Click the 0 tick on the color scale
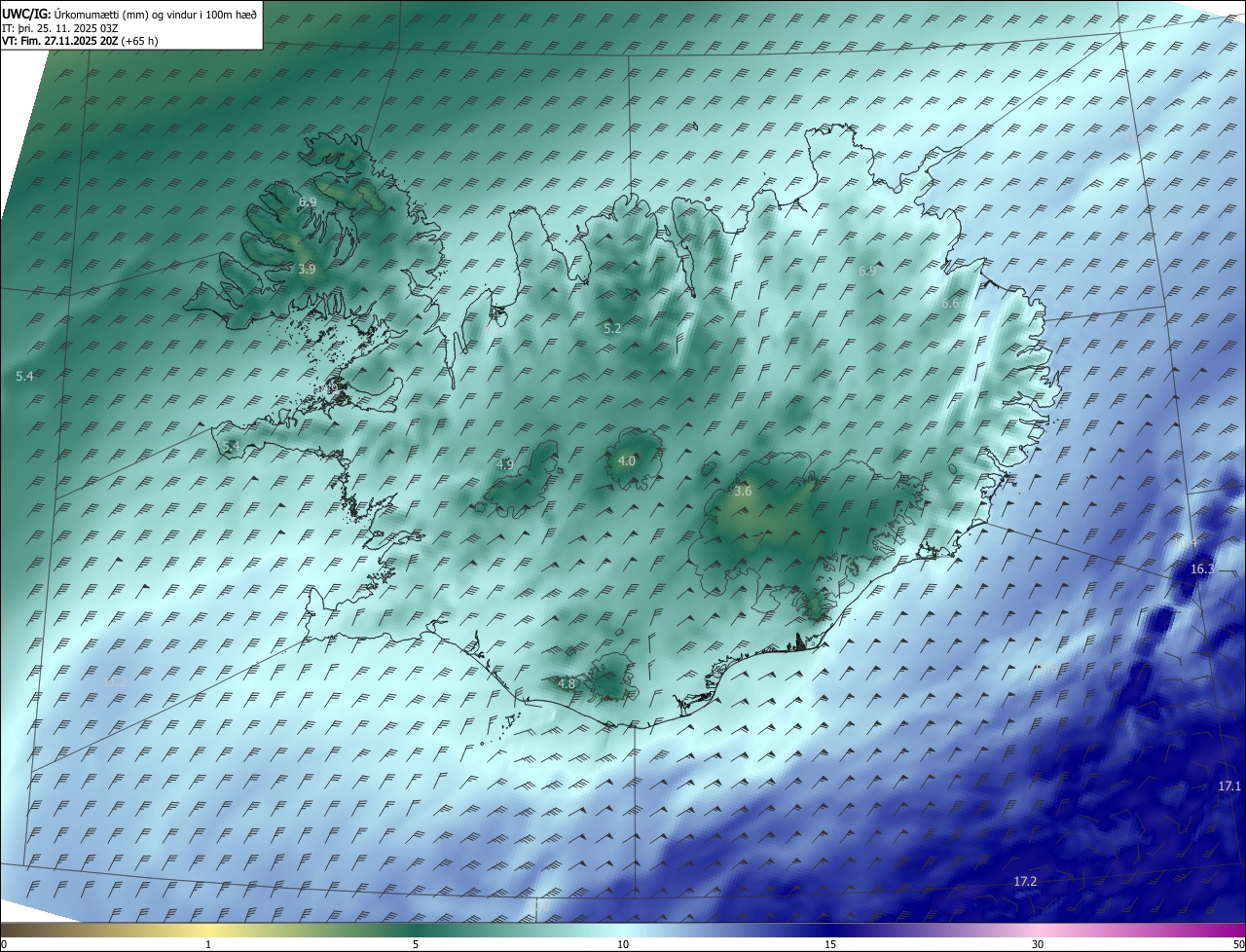This screenshot has width=1246, height=952. pyautogui.click(x=4, y=944)
